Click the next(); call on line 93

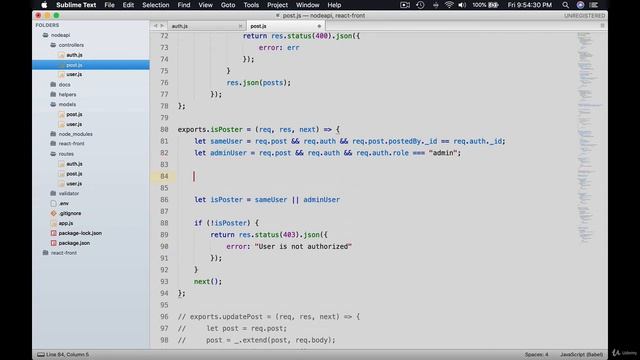click(208, 282)
